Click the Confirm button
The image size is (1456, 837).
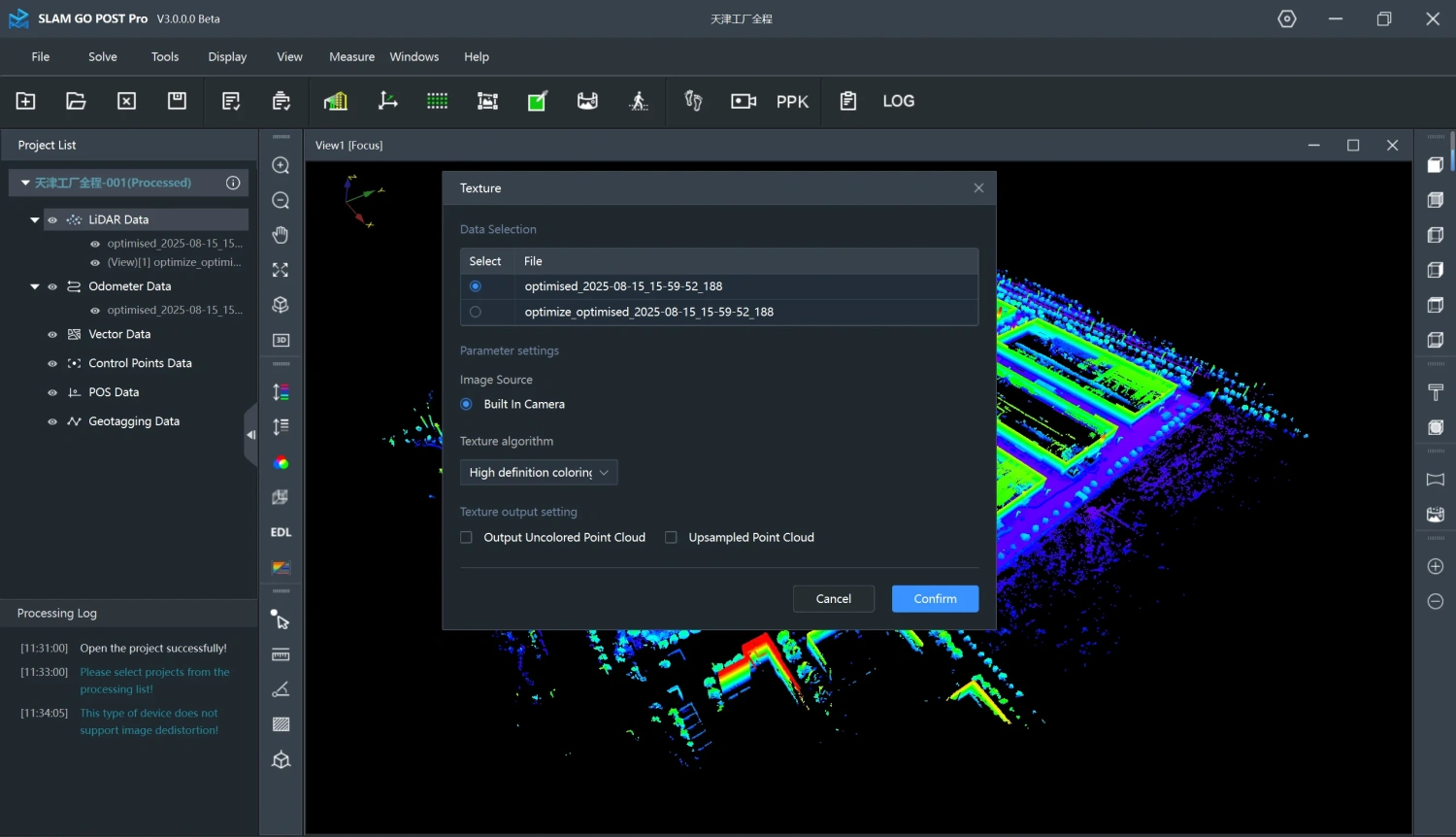pos(935,598)
